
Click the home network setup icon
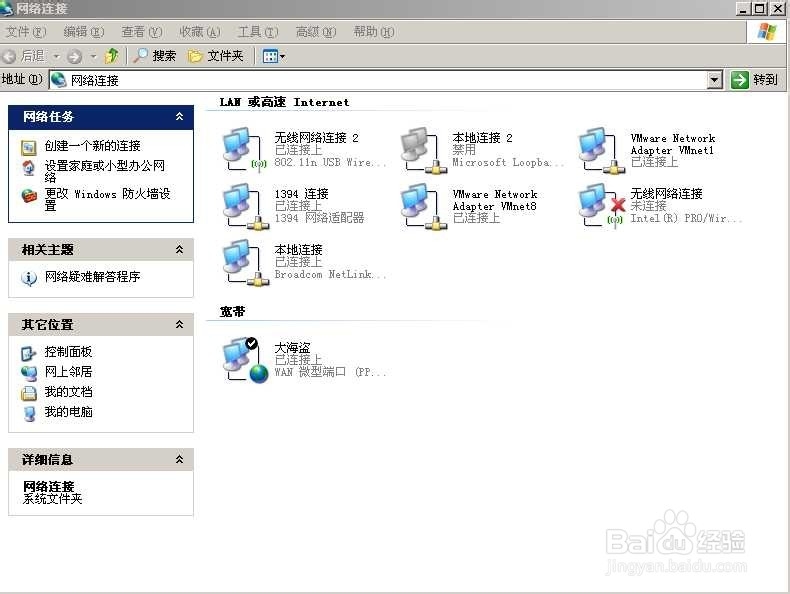[29, 168]
